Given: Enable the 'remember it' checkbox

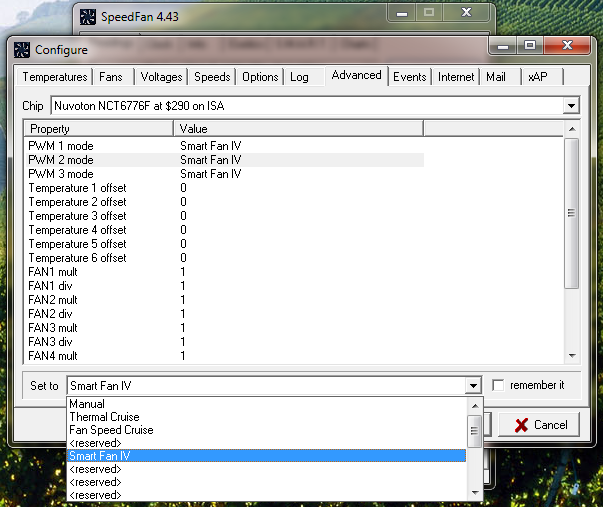Looking at the screenshot, I should (498, 385).
